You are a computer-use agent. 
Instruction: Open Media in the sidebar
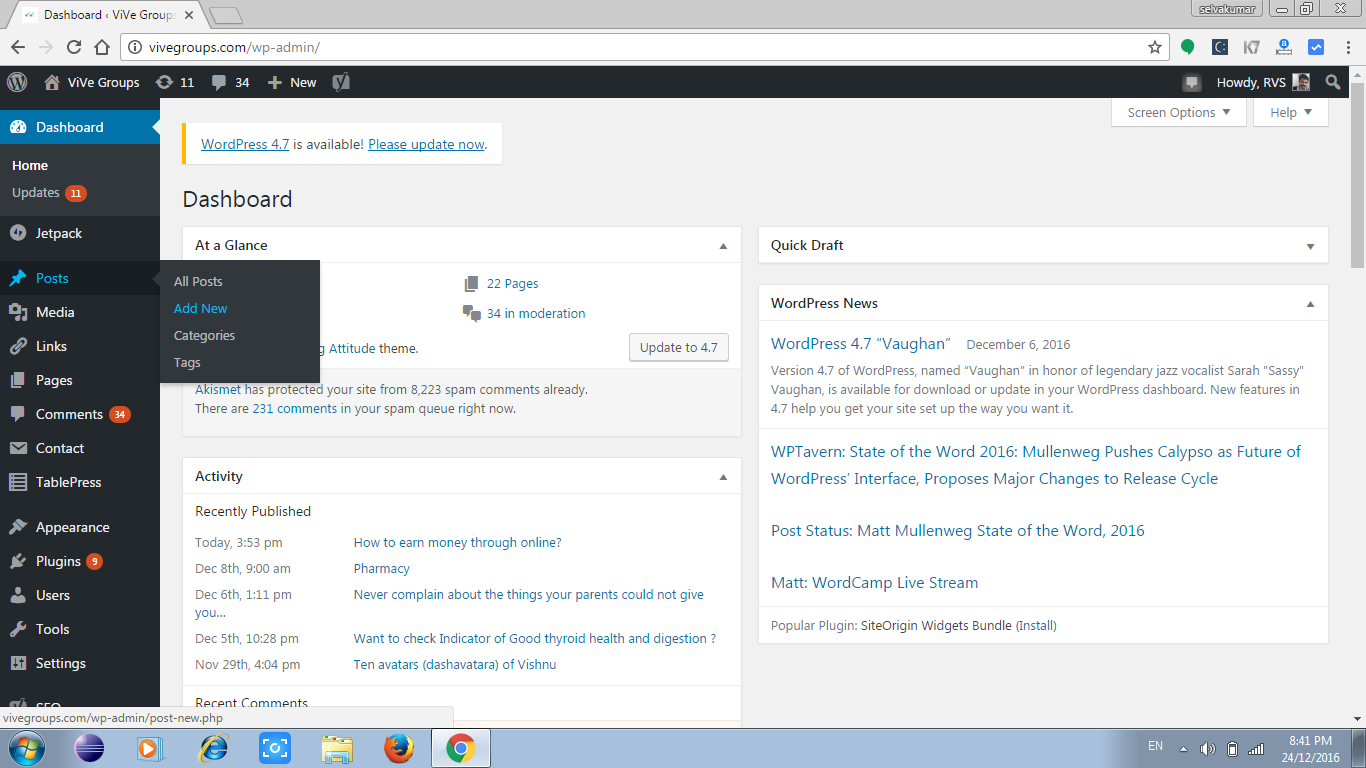[x=80, y=312]
